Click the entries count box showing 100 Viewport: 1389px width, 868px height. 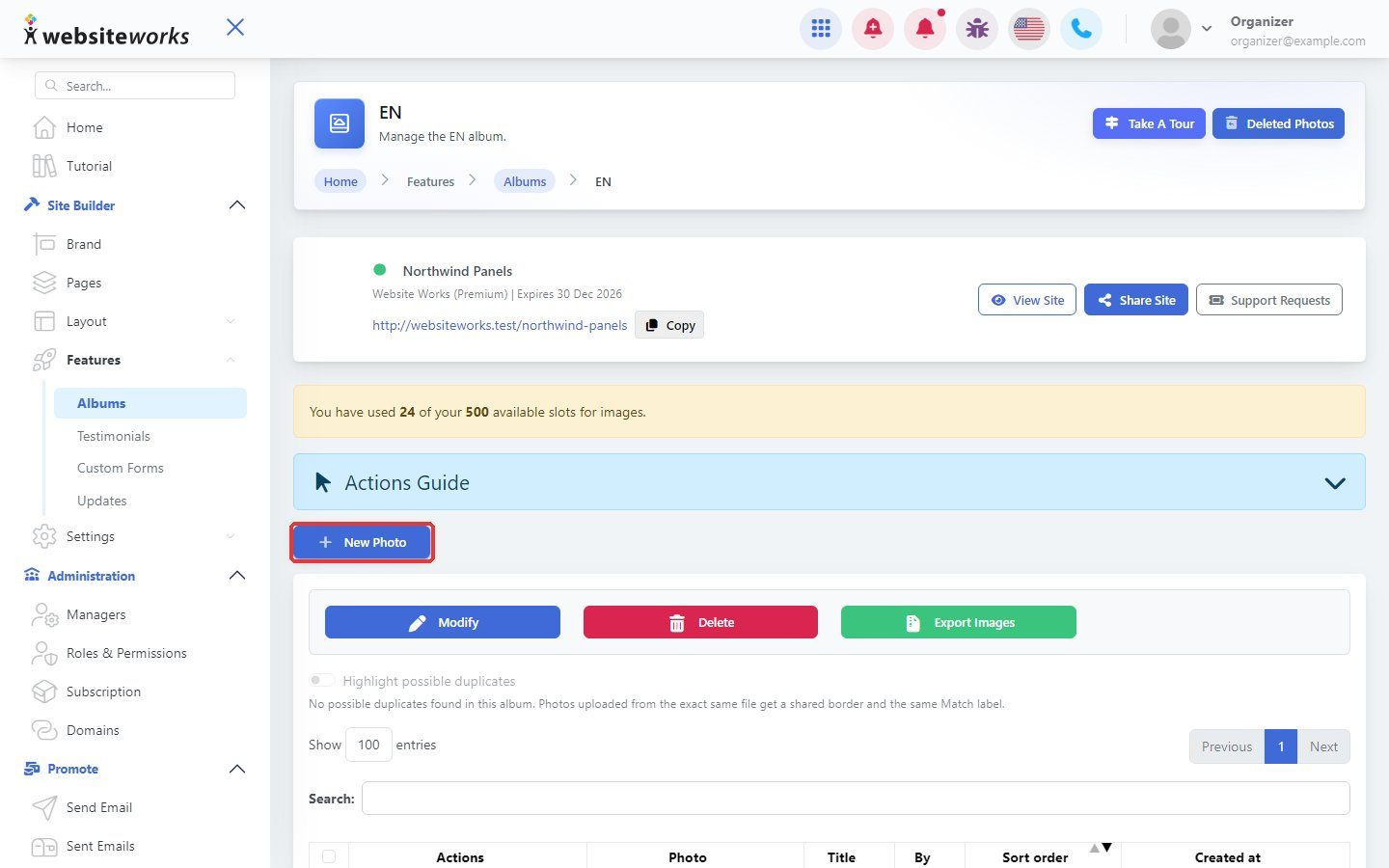tap(368, 745)
